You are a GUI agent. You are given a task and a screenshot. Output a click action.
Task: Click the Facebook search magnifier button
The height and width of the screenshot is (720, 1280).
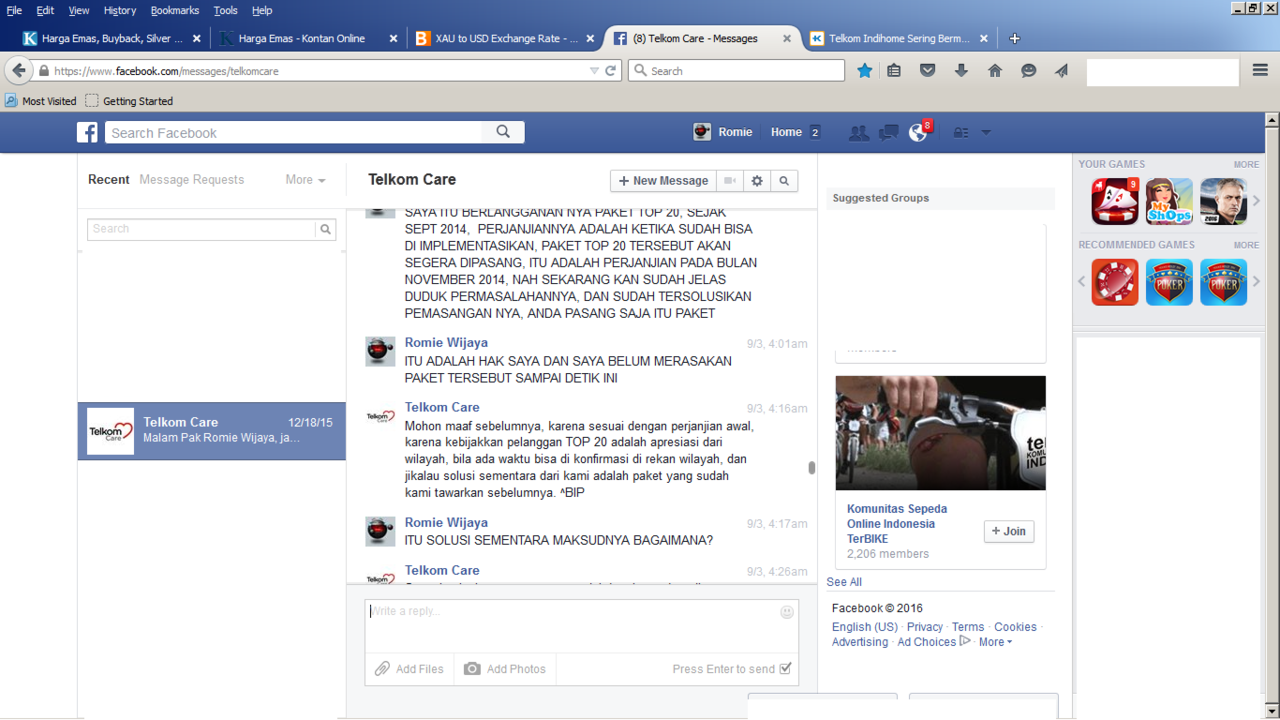(x=503, y=132)
